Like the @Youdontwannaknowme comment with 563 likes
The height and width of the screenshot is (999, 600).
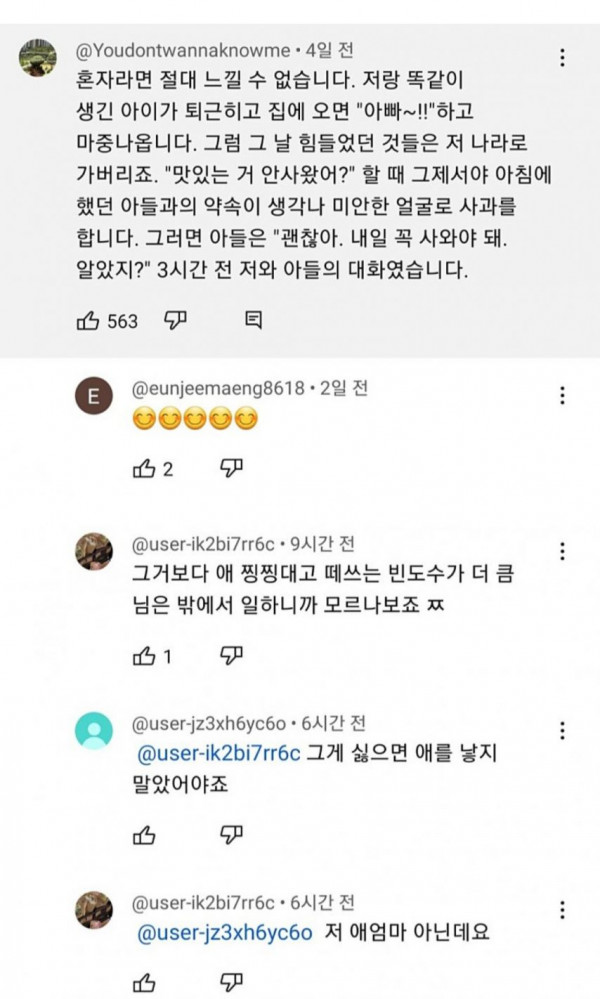point(88,321)
